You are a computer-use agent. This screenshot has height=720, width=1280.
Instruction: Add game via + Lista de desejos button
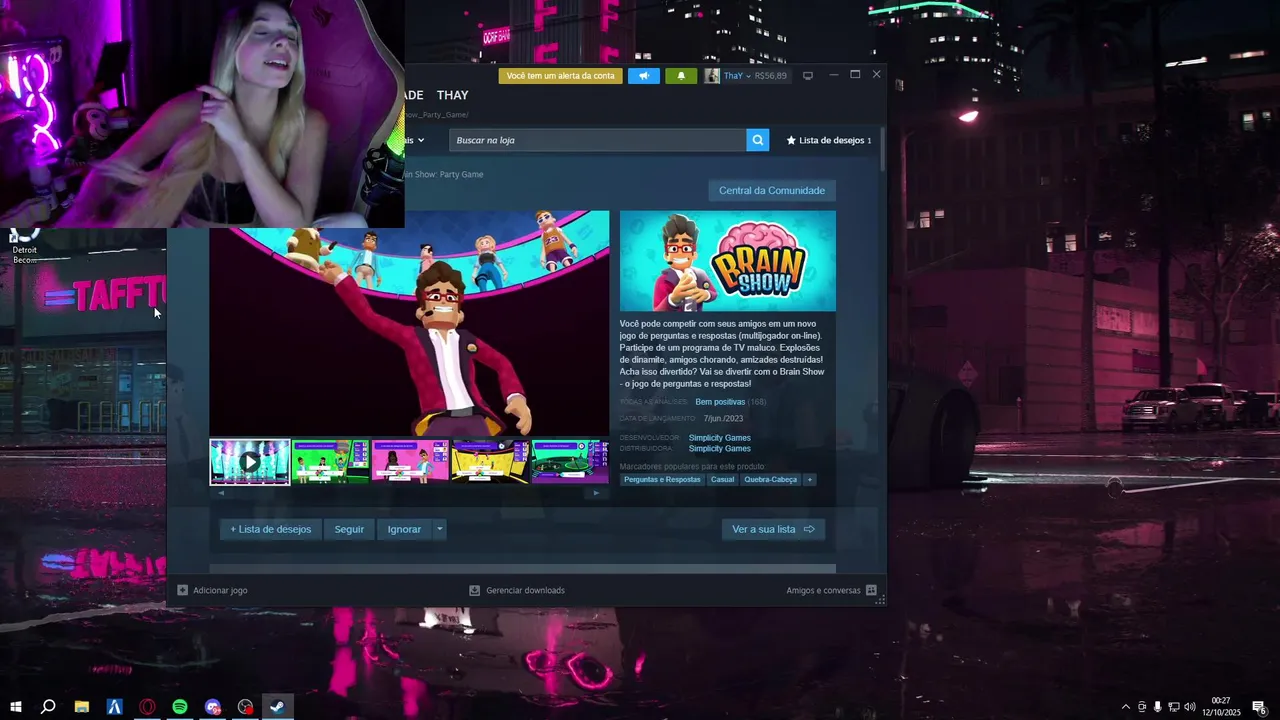coord(271,529)
